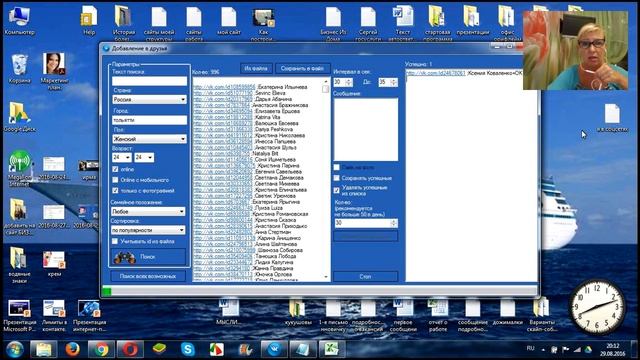Switch to Firefox in the taskbar
The image size is (640, 360).
(73, 349)
